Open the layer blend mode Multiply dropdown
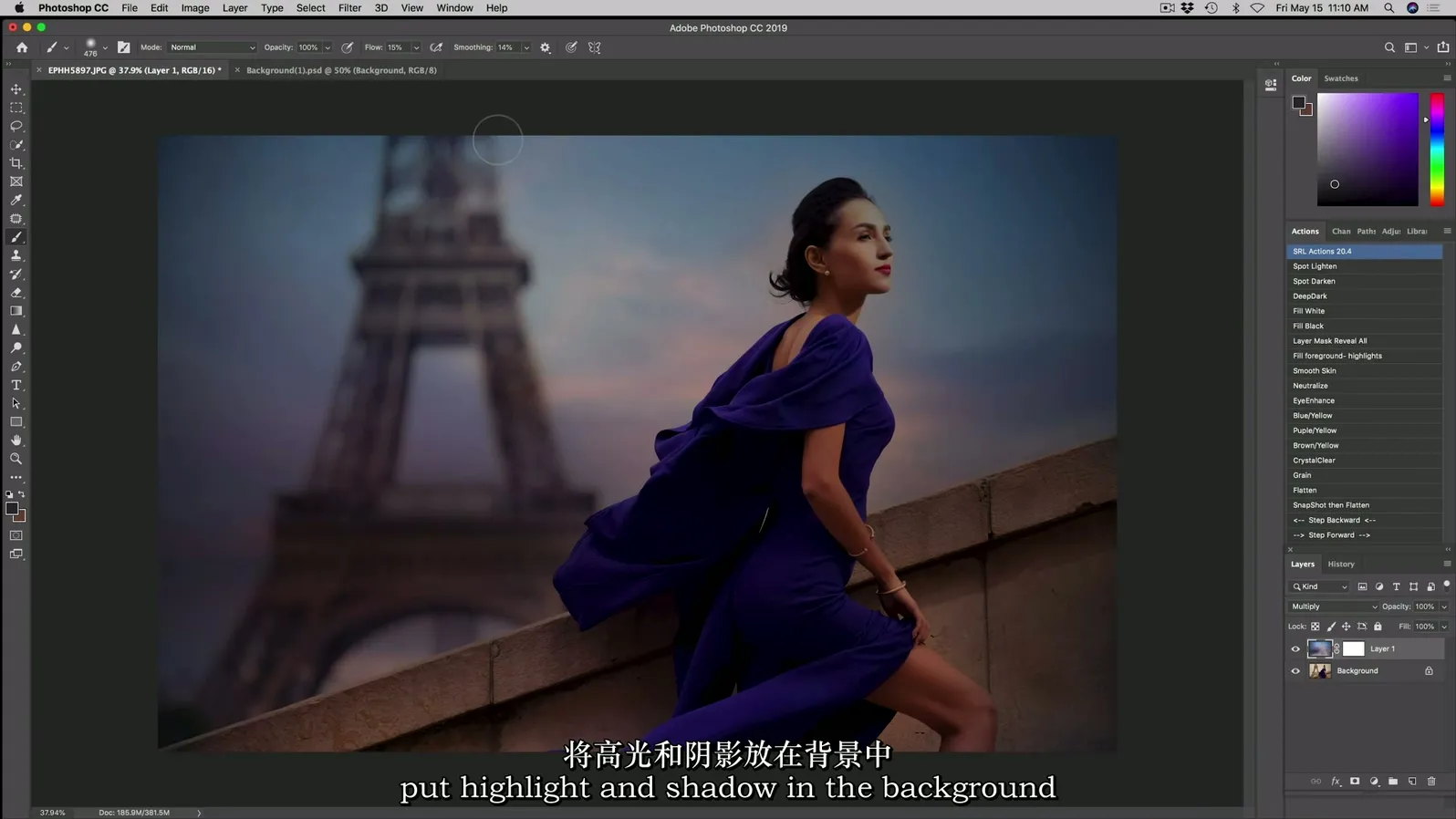The height and width of the screenshot is (819, 1456). coord(1334,606)
